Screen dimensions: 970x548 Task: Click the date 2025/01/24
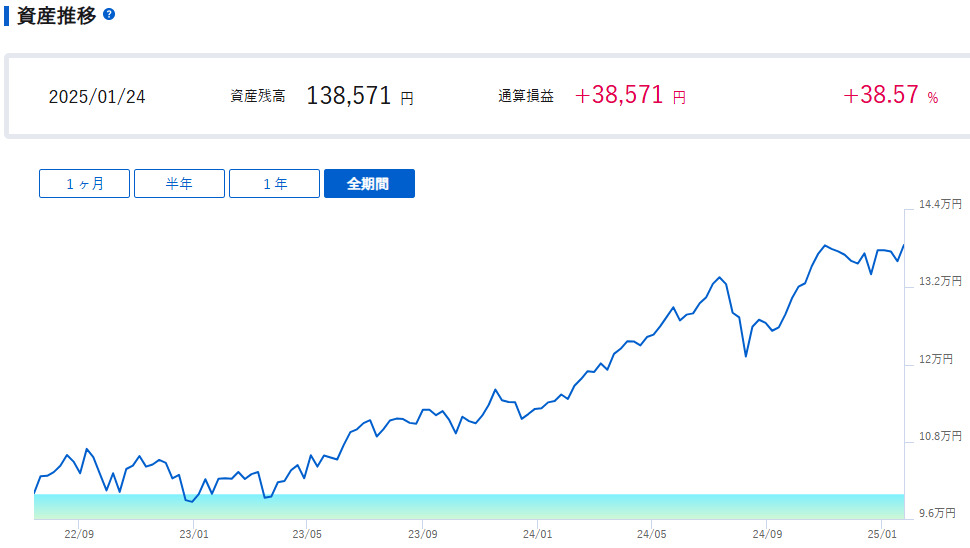pos(97,97)
